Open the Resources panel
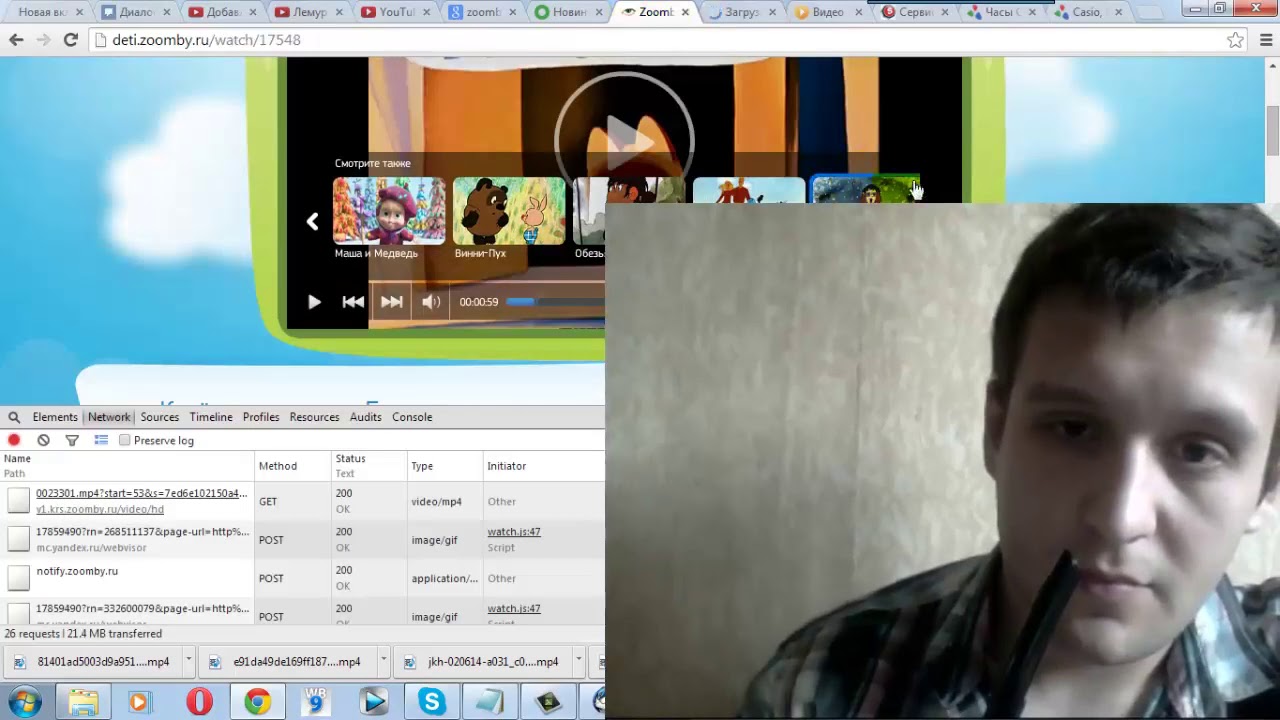 click(314, 417)
